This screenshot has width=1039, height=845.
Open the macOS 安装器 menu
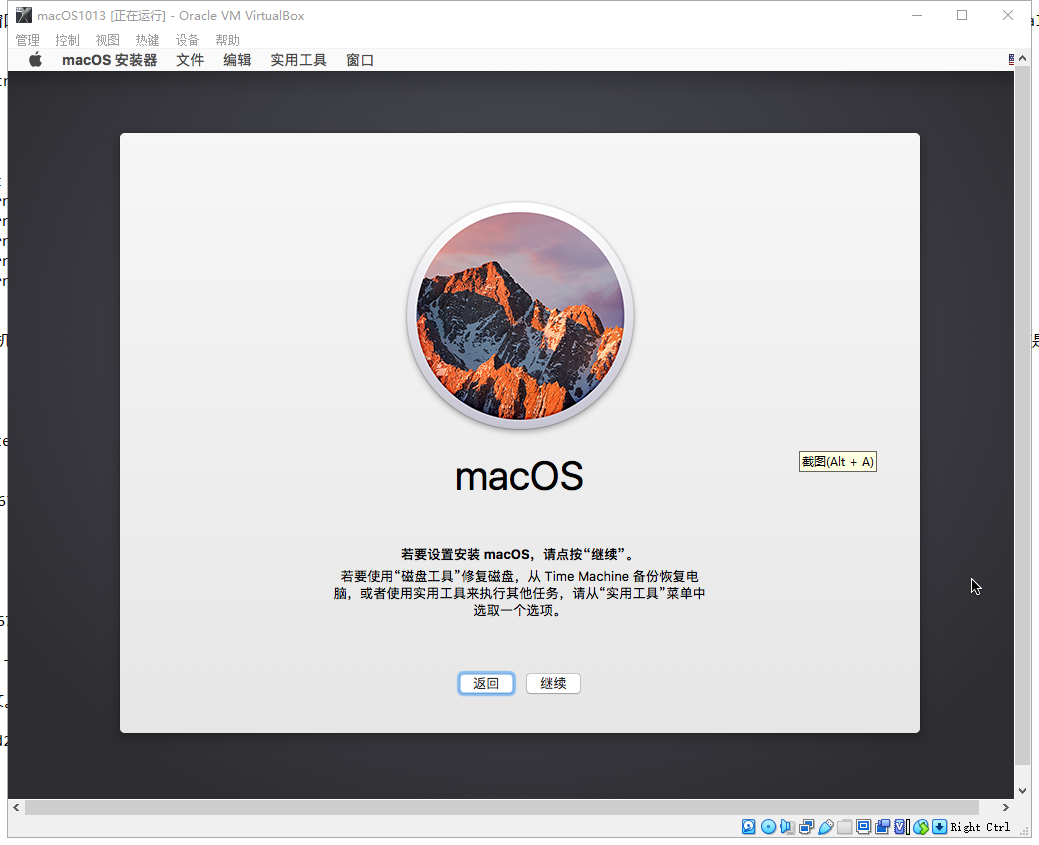pyautogui.click(x=109, y=60)
